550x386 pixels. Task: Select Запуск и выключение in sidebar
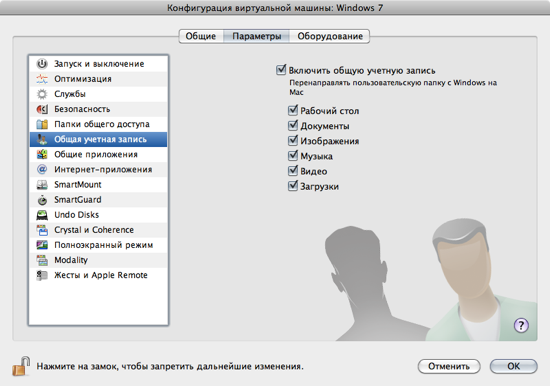(x=98, y=64)
